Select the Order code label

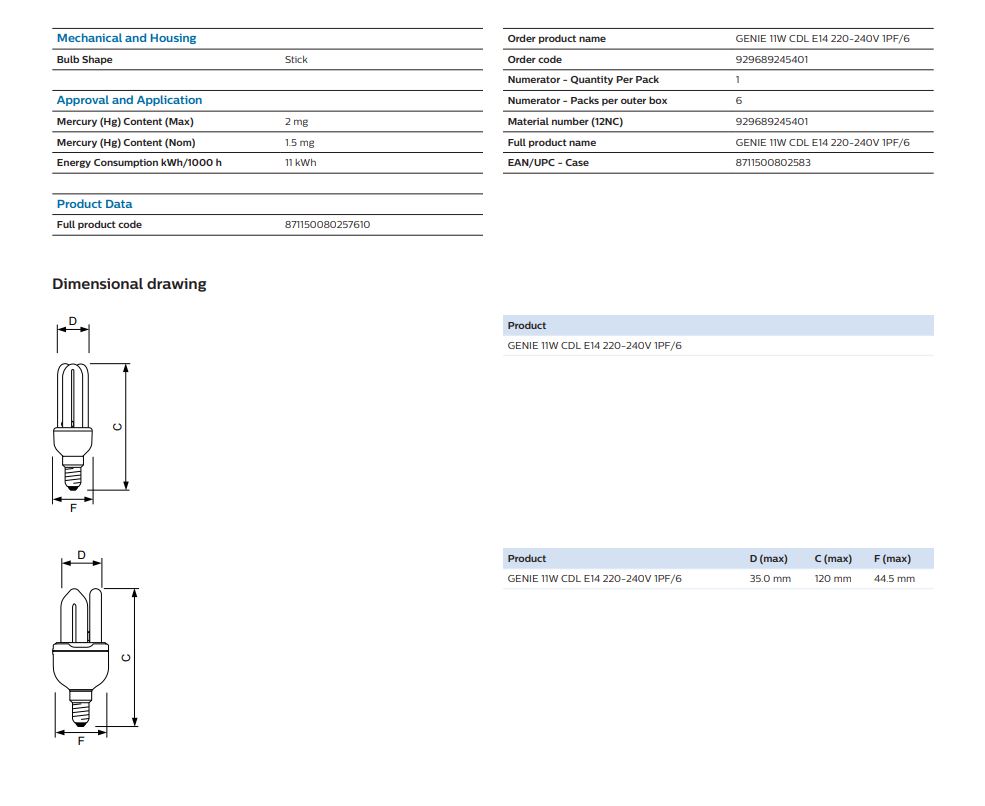[535, 60]
